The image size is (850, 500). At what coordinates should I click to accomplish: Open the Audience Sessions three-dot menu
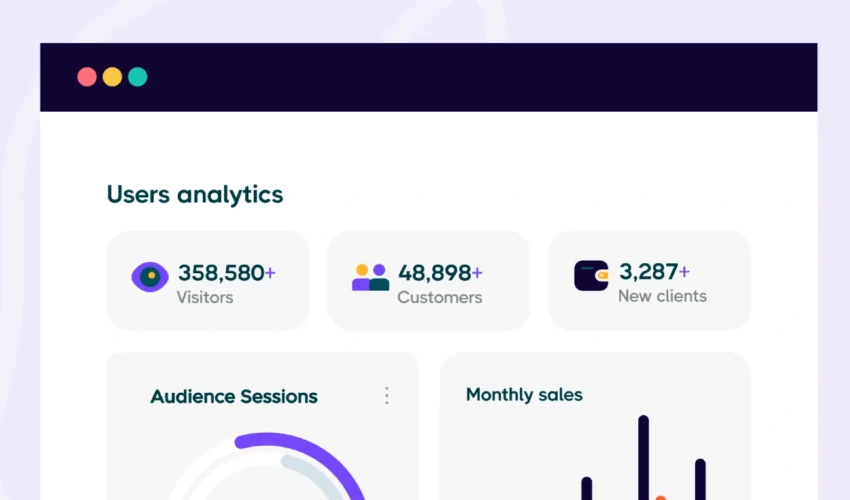387,396
